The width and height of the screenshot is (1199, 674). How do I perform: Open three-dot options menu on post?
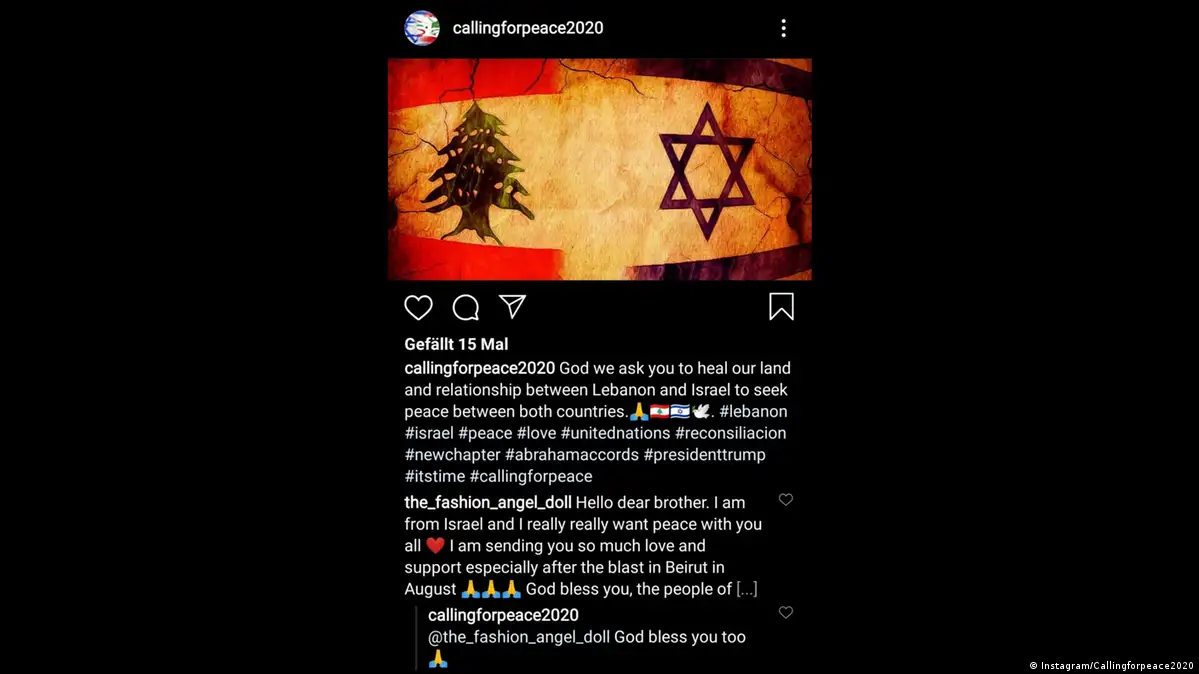pyautogui.click(x=783, y=28)
